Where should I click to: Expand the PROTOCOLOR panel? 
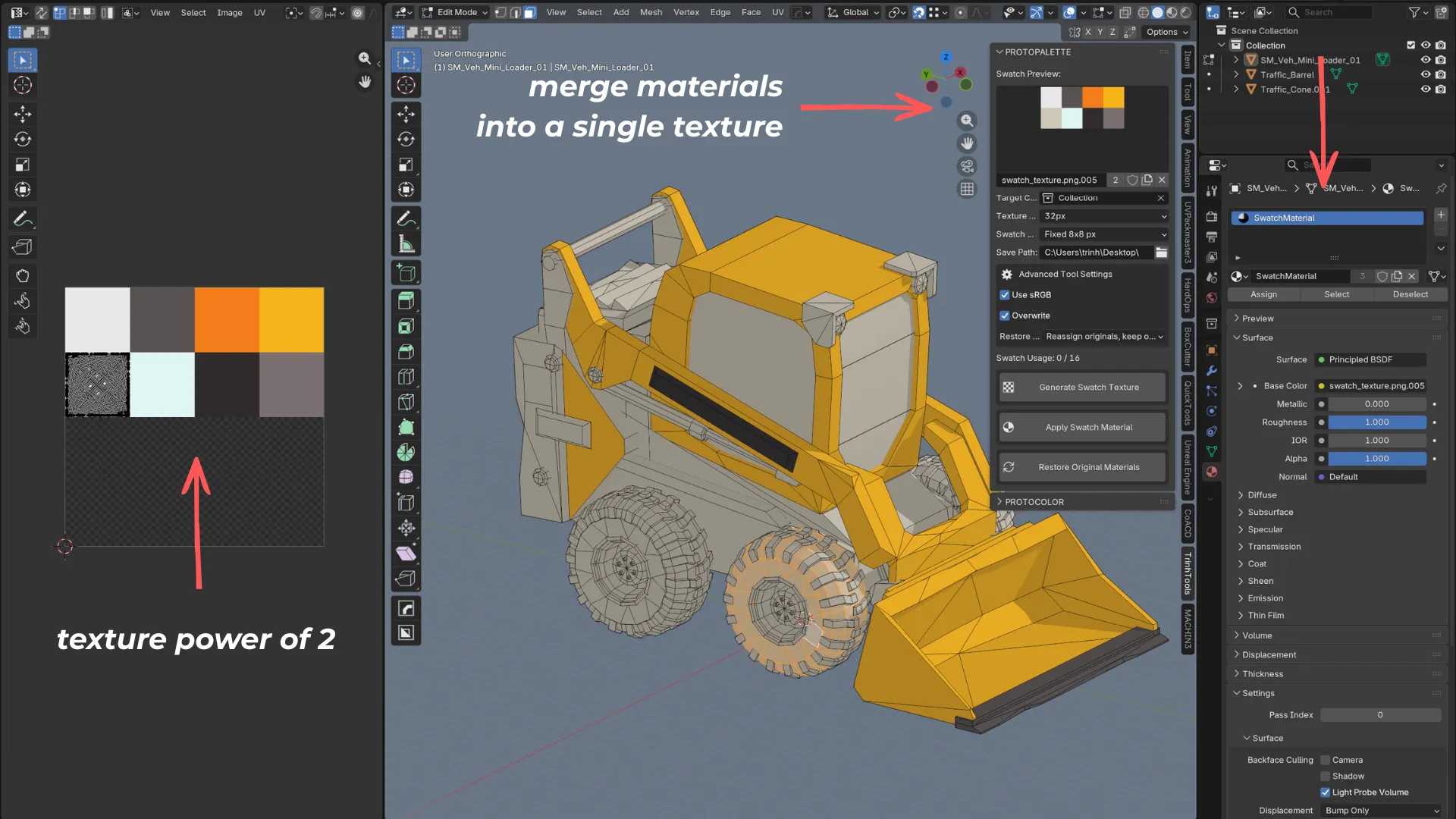1034,502
